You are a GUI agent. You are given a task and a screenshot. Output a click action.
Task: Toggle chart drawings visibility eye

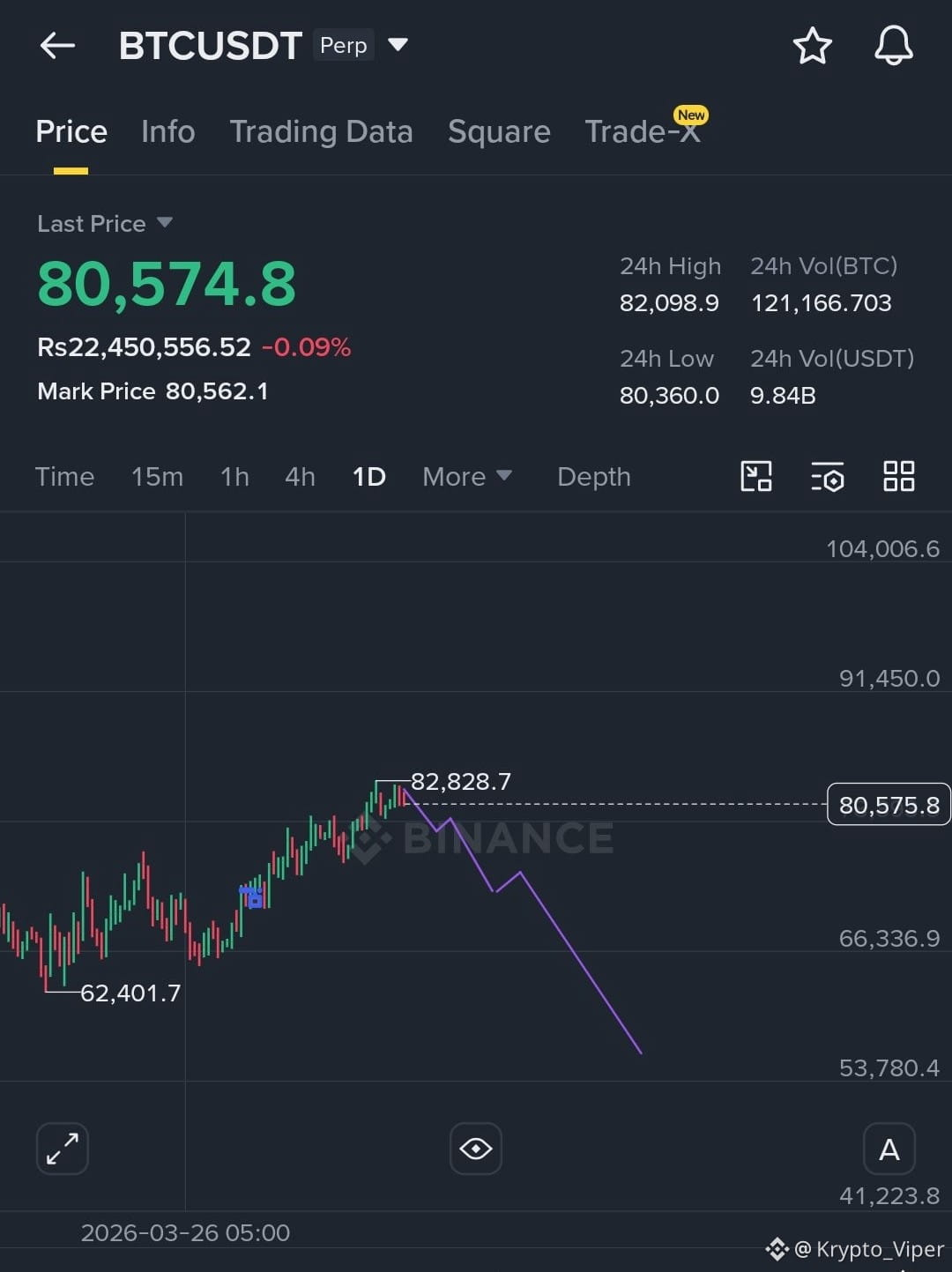[476, 1149]
